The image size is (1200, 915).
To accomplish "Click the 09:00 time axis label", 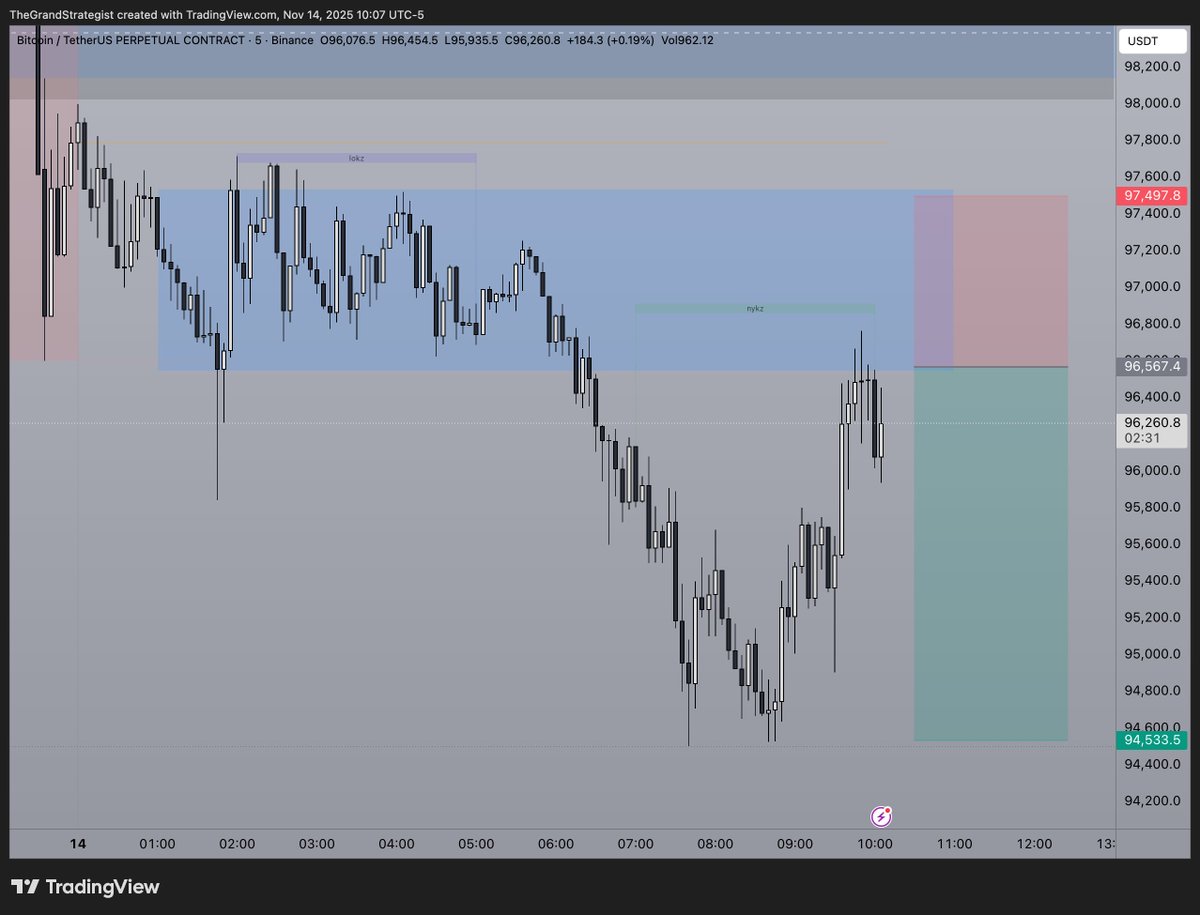I will coord(795,844).
